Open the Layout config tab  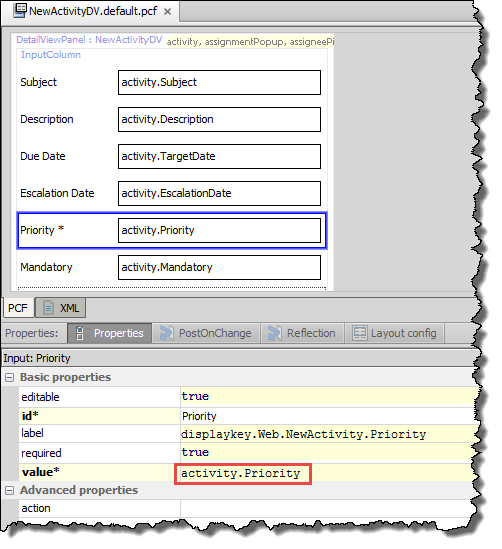[395, 333]
